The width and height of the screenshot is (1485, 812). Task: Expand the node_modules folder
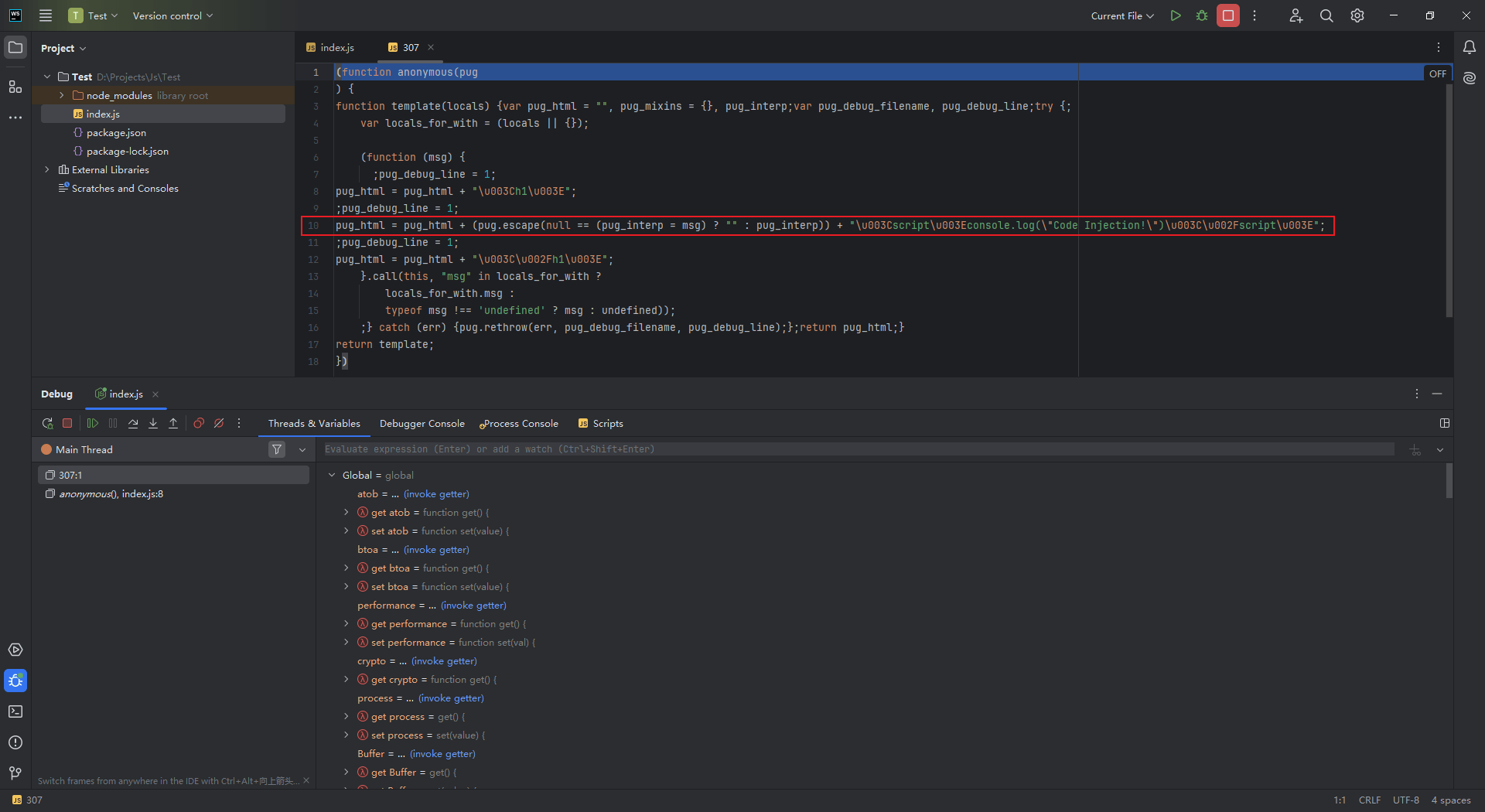pyautogui.click(x=62, y=95)
